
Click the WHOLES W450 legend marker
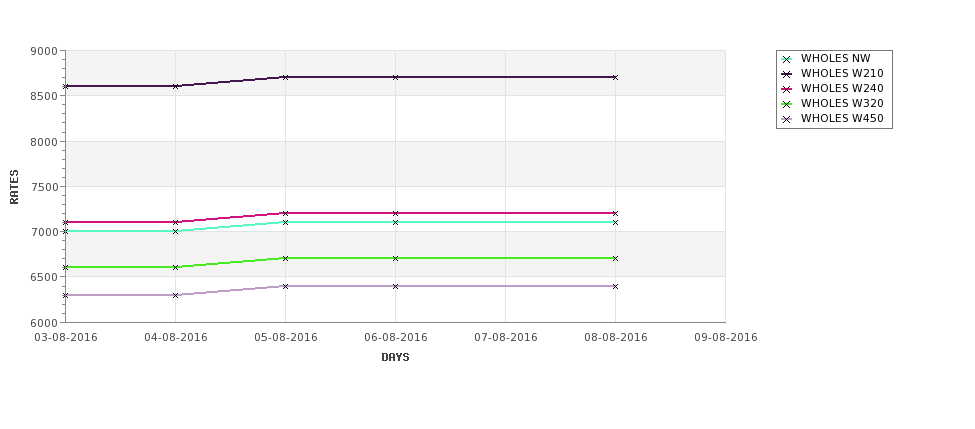pyautogui.click(x=787, y=119)
